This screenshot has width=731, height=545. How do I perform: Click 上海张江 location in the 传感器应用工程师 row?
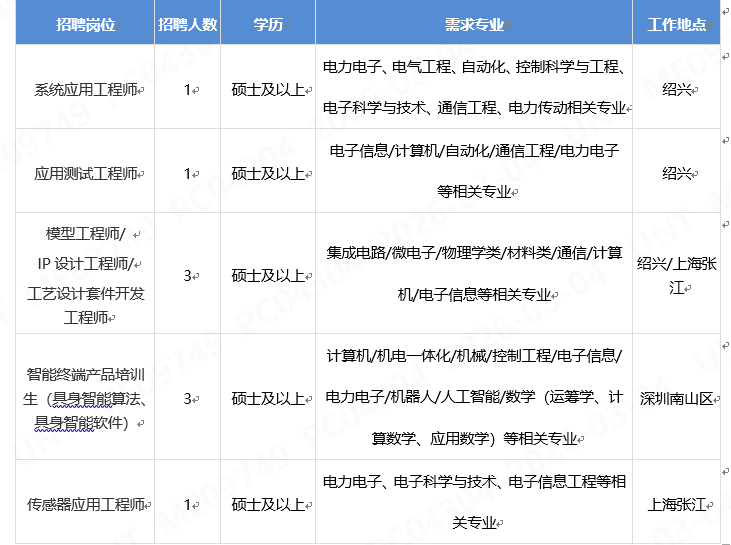(x=676, y=503)
